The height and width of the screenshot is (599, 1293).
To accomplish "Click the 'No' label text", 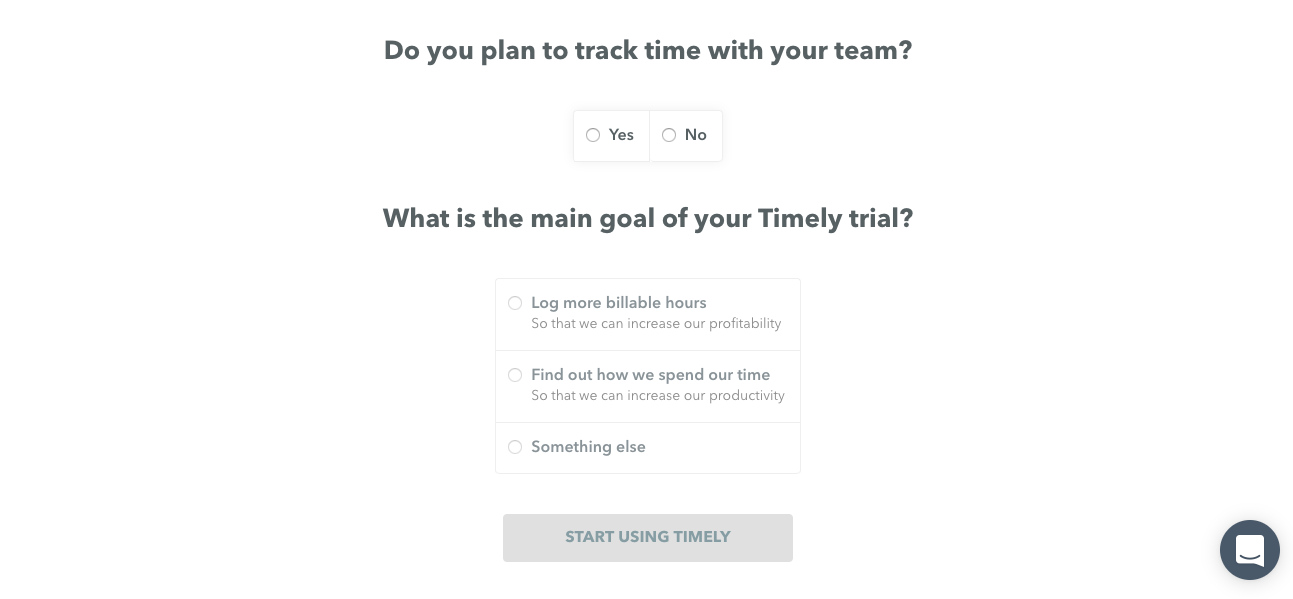I will click(696, 135).
